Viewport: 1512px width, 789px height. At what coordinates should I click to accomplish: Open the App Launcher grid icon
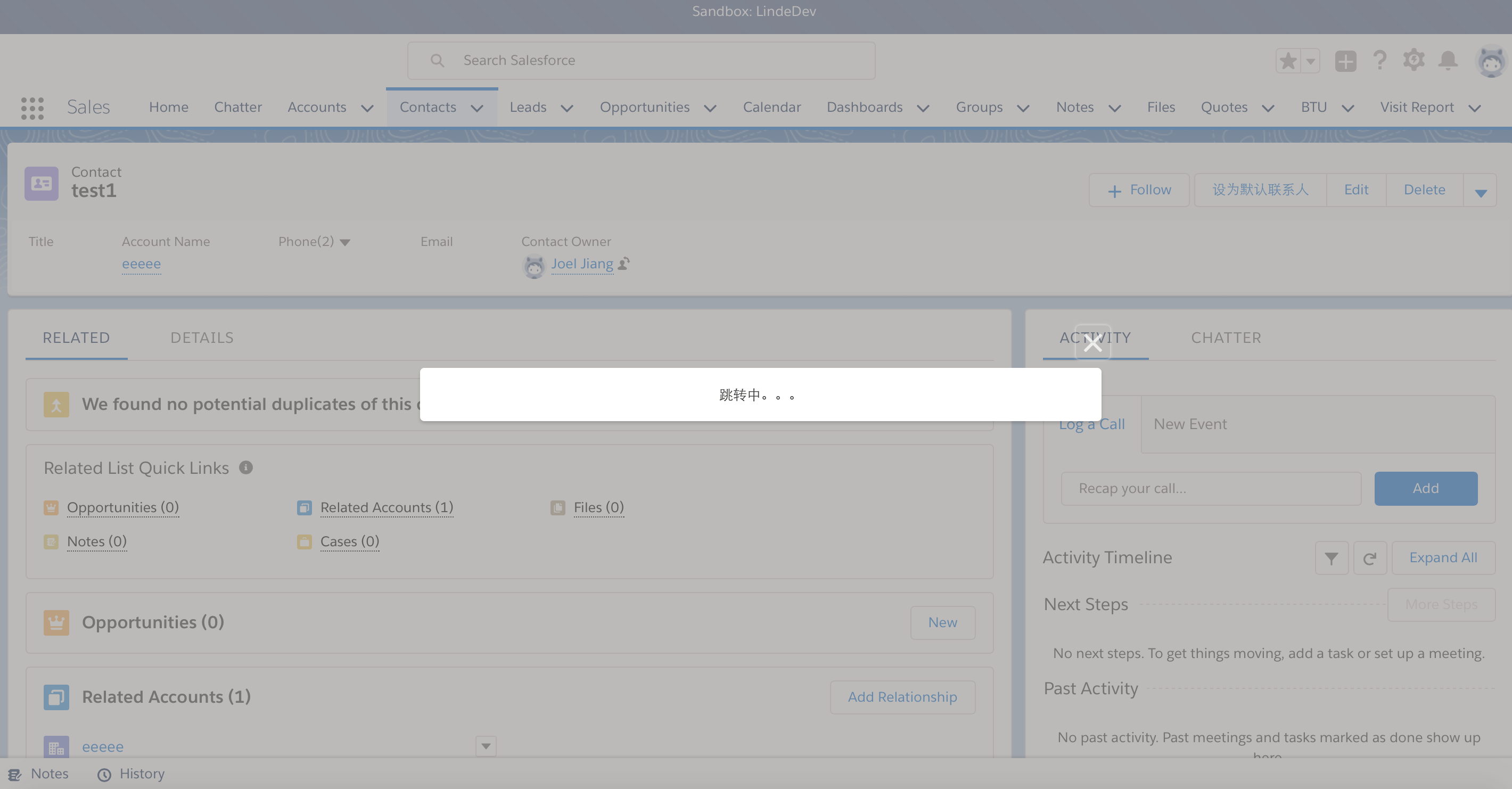(x=32, y=108)
